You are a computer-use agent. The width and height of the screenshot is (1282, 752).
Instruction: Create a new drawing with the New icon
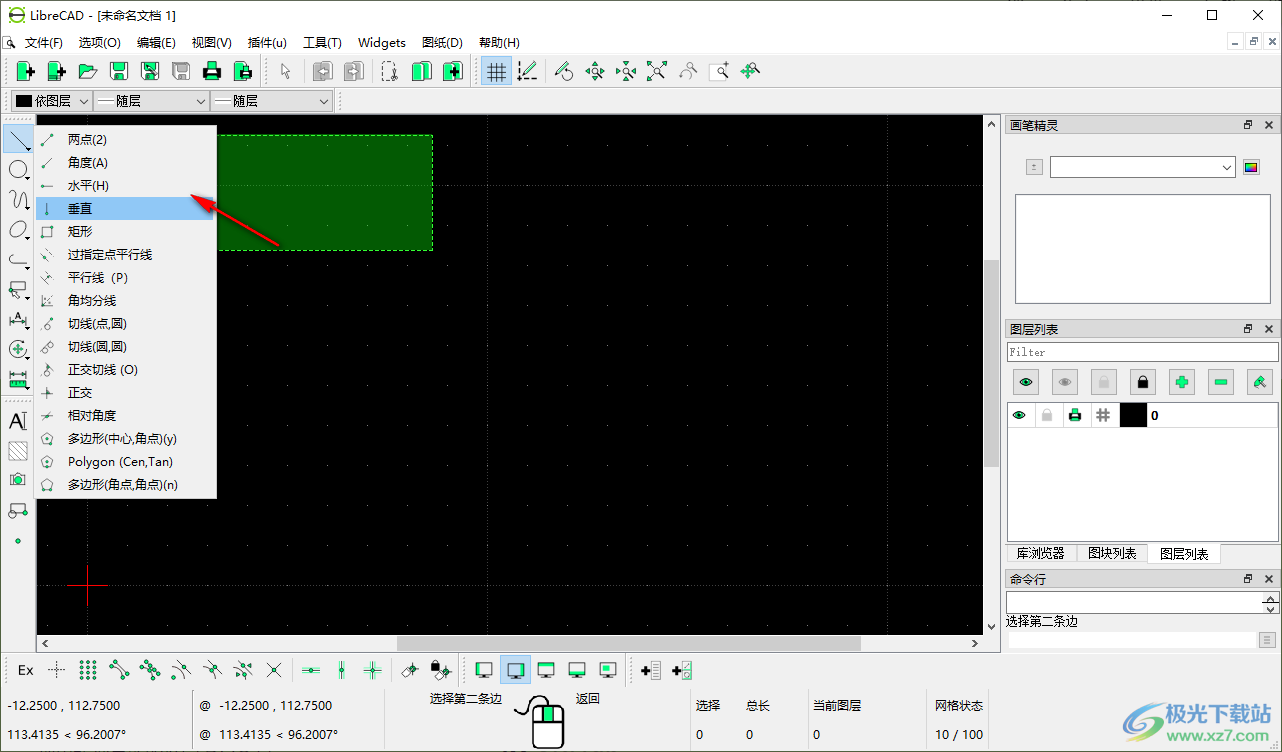(25, 71)
